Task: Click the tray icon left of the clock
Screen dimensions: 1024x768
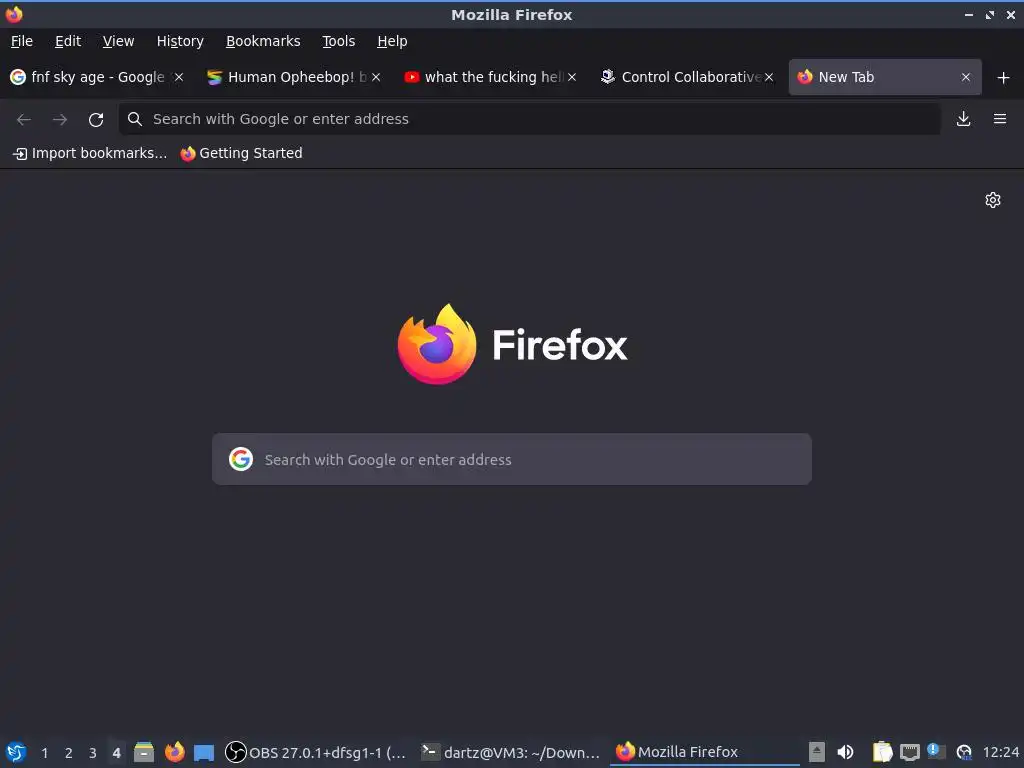Action: (x=964, y=753)
